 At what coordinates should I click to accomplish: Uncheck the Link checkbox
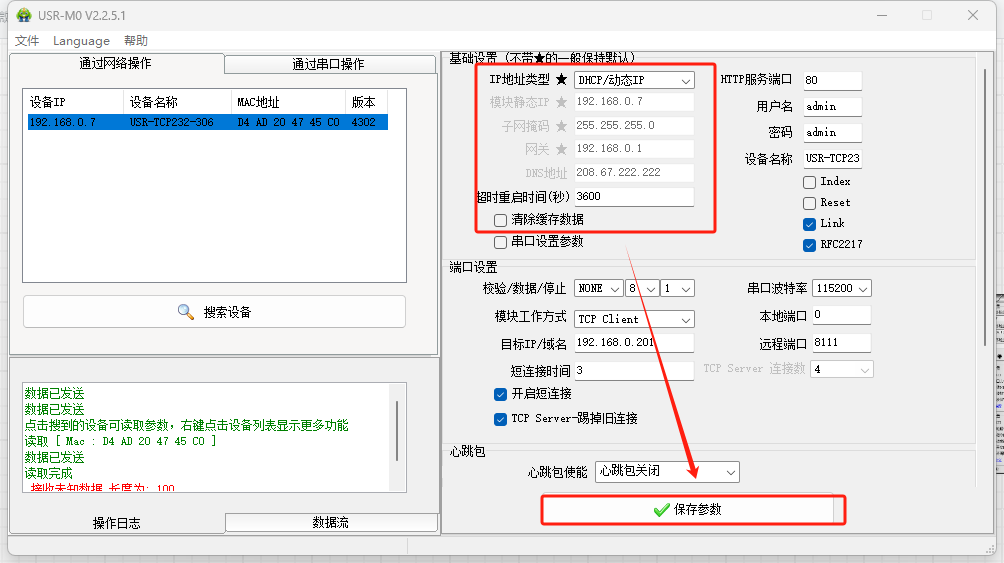(x=809, y=224)
